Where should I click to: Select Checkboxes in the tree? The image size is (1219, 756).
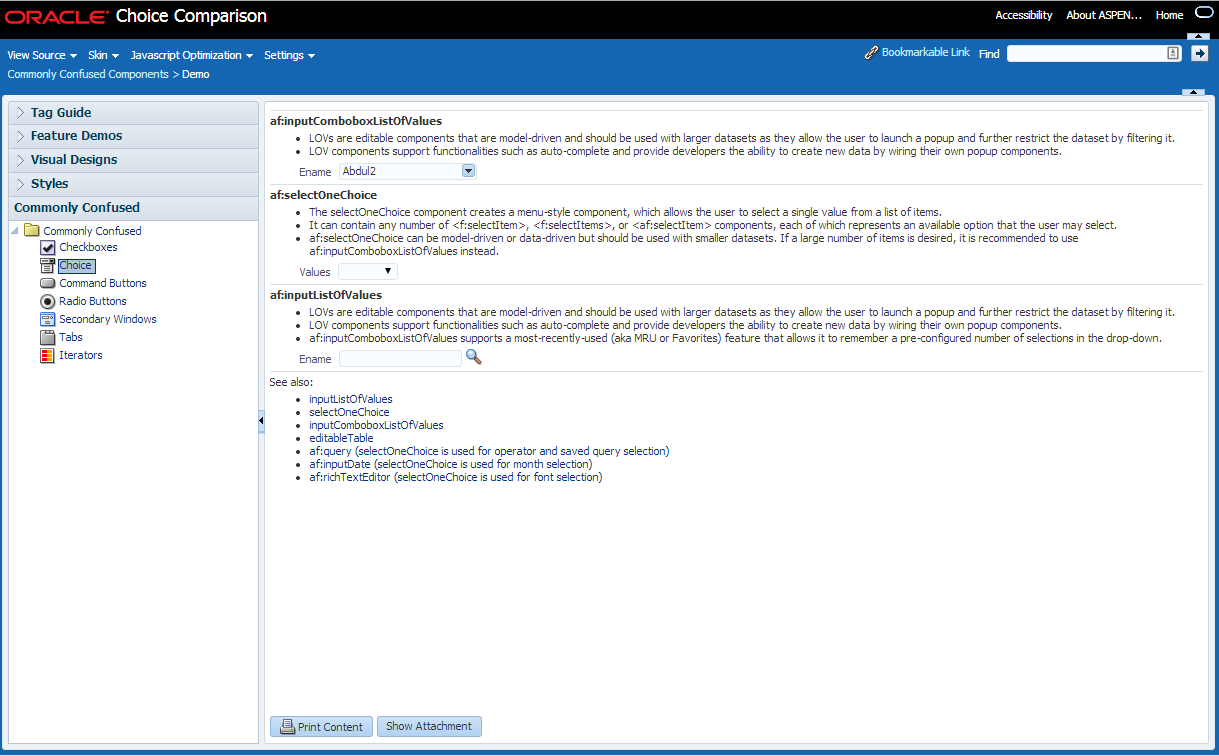pyautogui.click(x=88, y=248)
